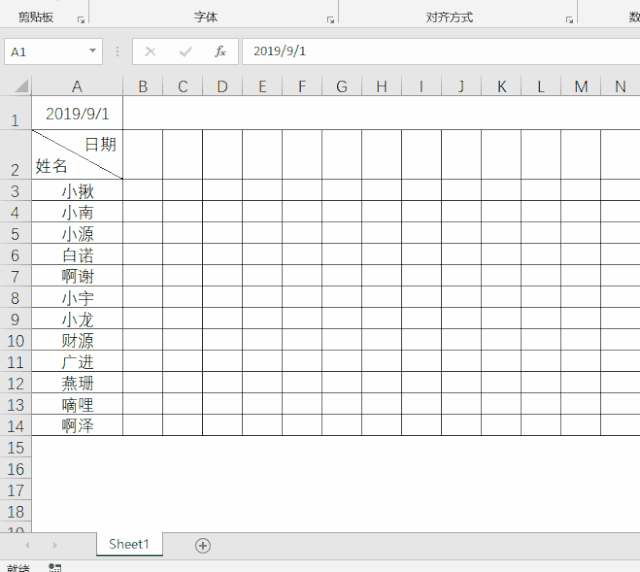Select the cell containing 燕珊
This screenshot has height=572, width=640.
click(77, 383)
